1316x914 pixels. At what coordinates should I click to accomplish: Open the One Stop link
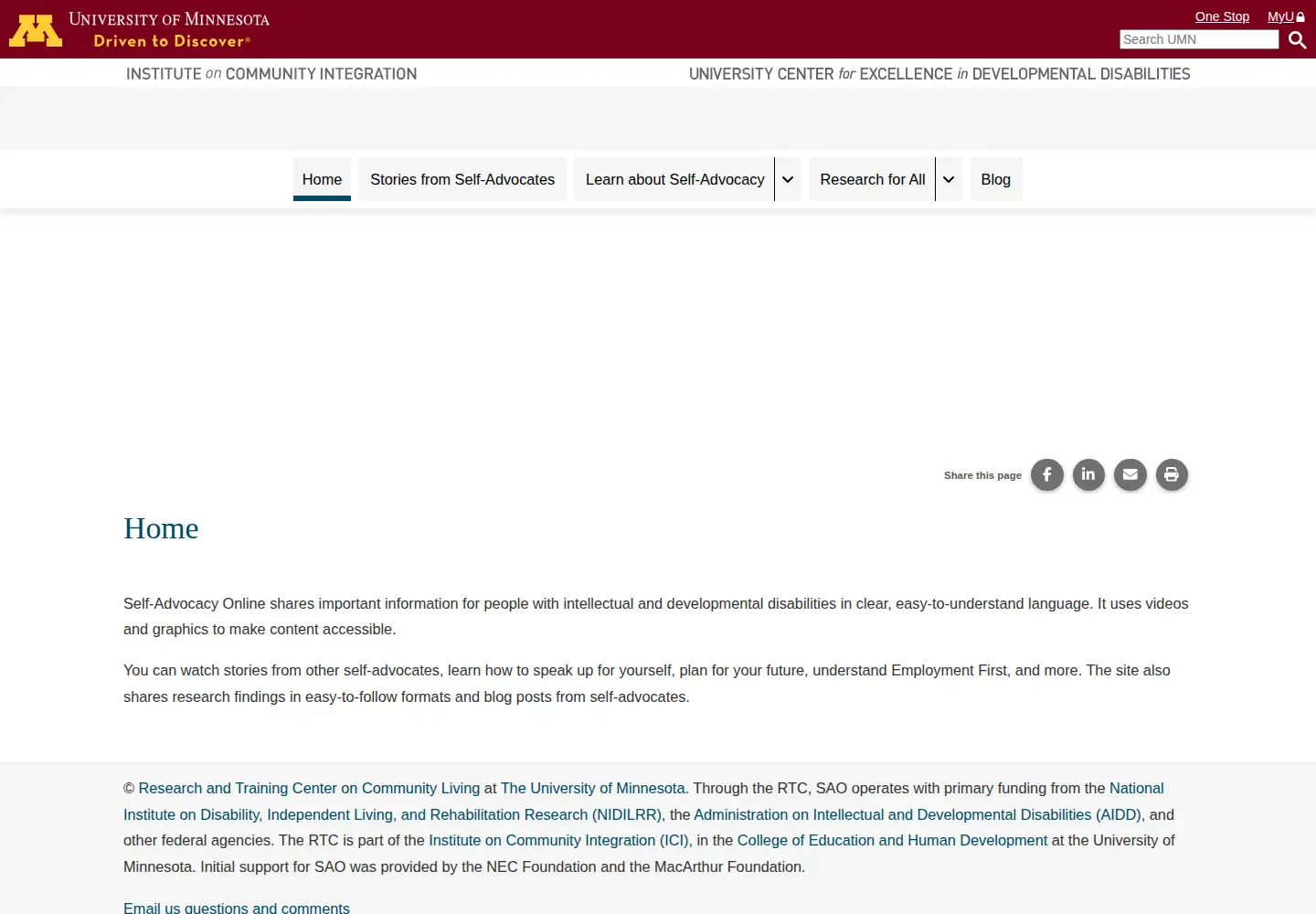1222,16
